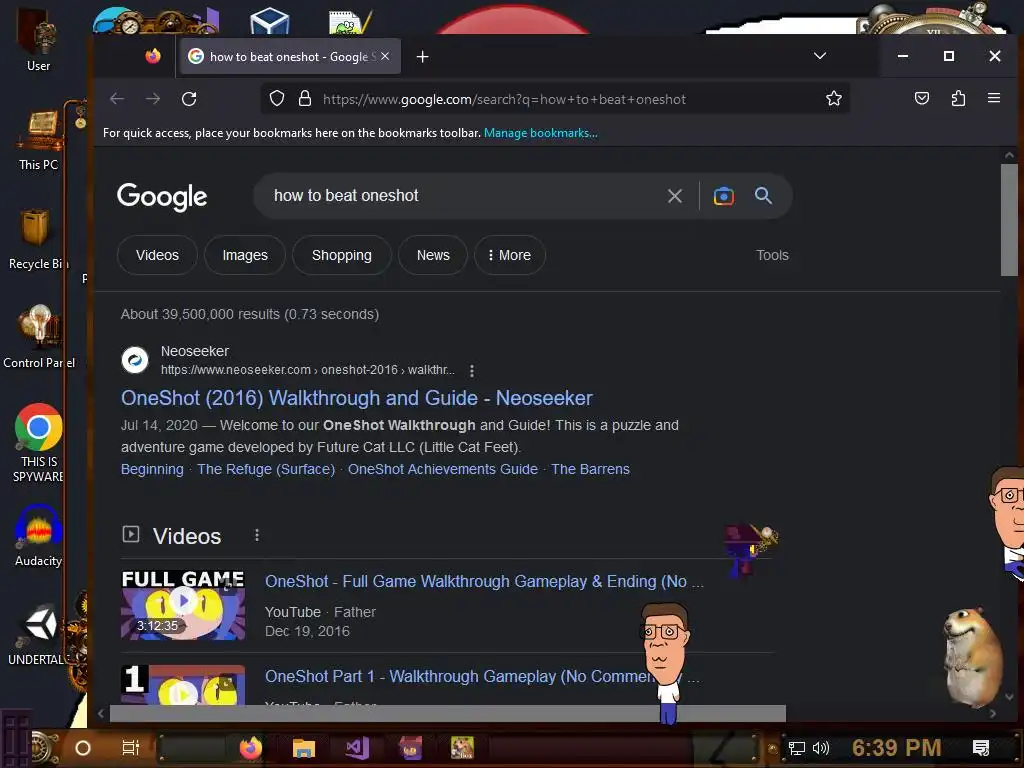Launch Audacity from the desktop
Viewport: 1024px width, 768px height.
click(38, 536)
